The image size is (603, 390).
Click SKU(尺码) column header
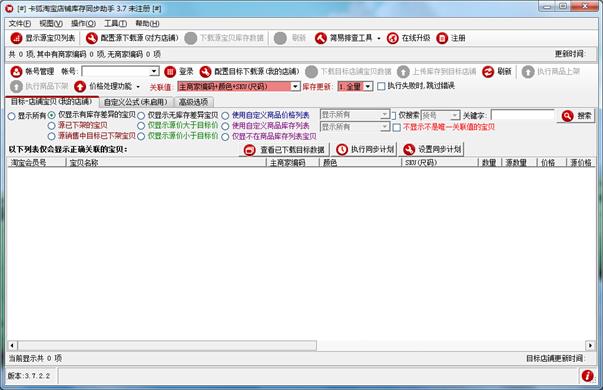440,163
